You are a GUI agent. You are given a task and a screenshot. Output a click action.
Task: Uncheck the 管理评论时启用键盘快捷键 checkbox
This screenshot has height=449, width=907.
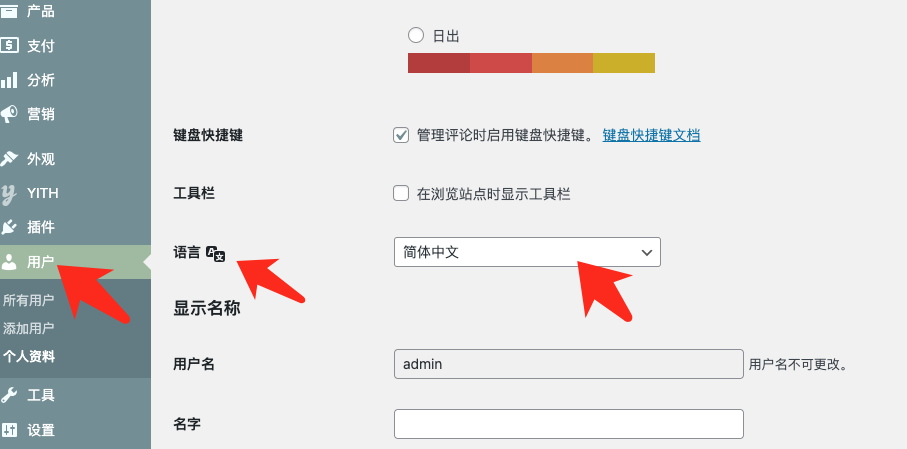[x=402, y=135]
